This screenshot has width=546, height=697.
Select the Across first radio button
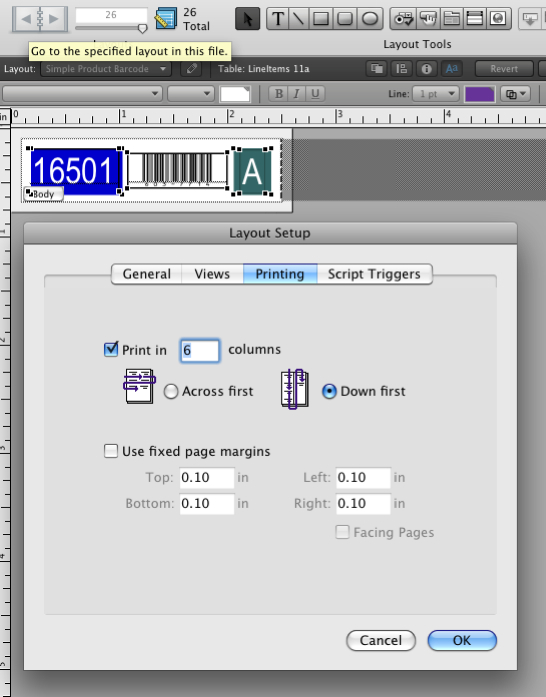pyautogui.click(x=171, y=392)
